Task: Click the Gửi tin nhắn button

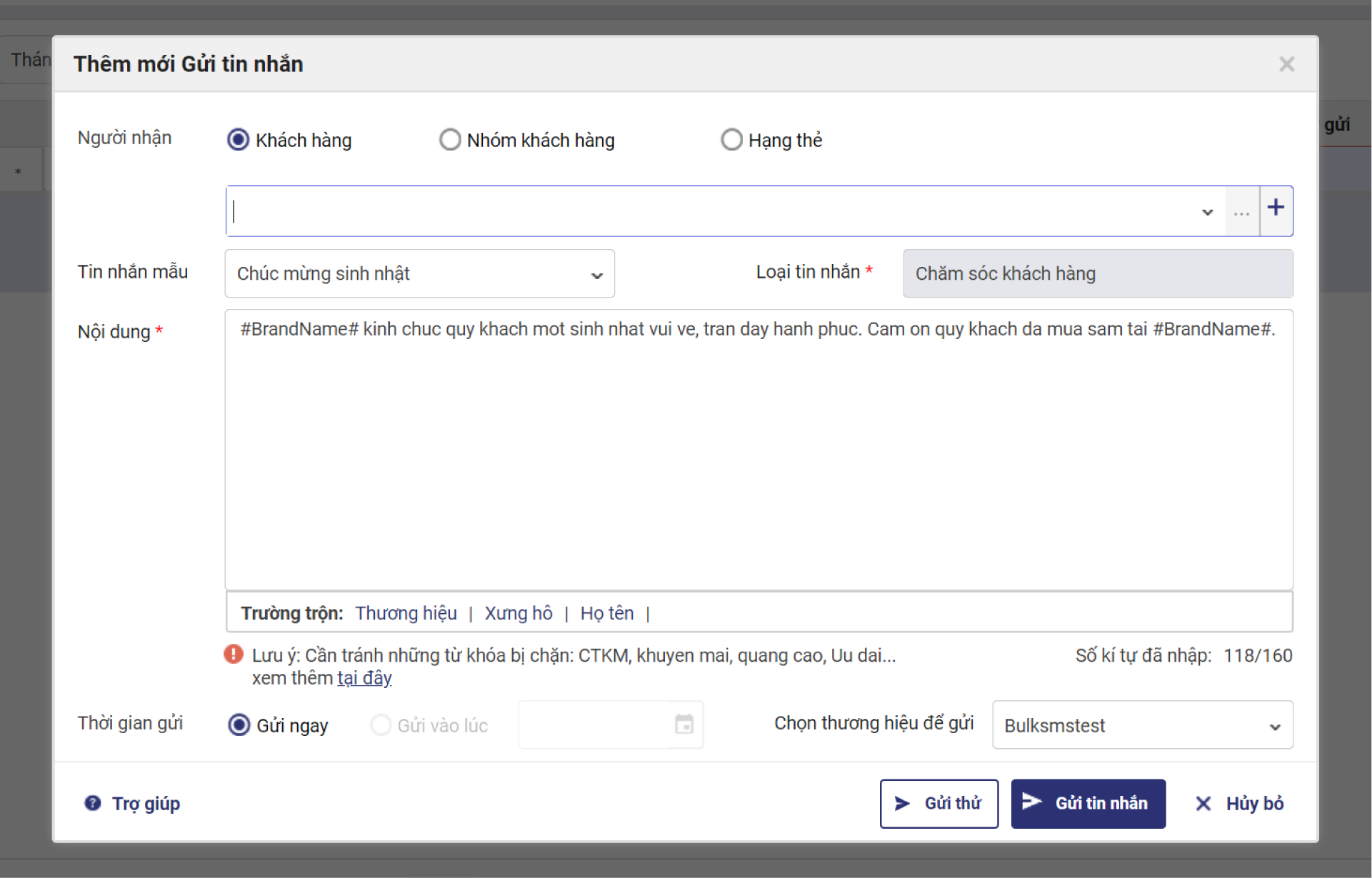Action: [1088, 804]
